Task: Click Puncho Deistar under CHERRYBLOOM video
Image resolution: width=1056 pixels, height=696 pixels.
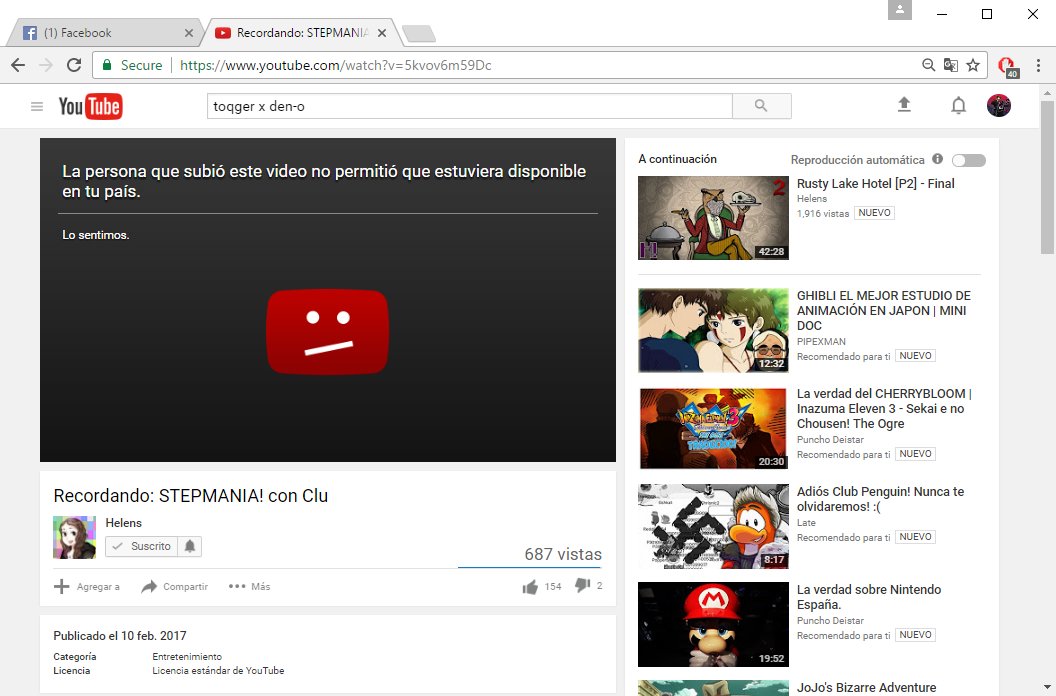Action: click(x=830, y=439)
